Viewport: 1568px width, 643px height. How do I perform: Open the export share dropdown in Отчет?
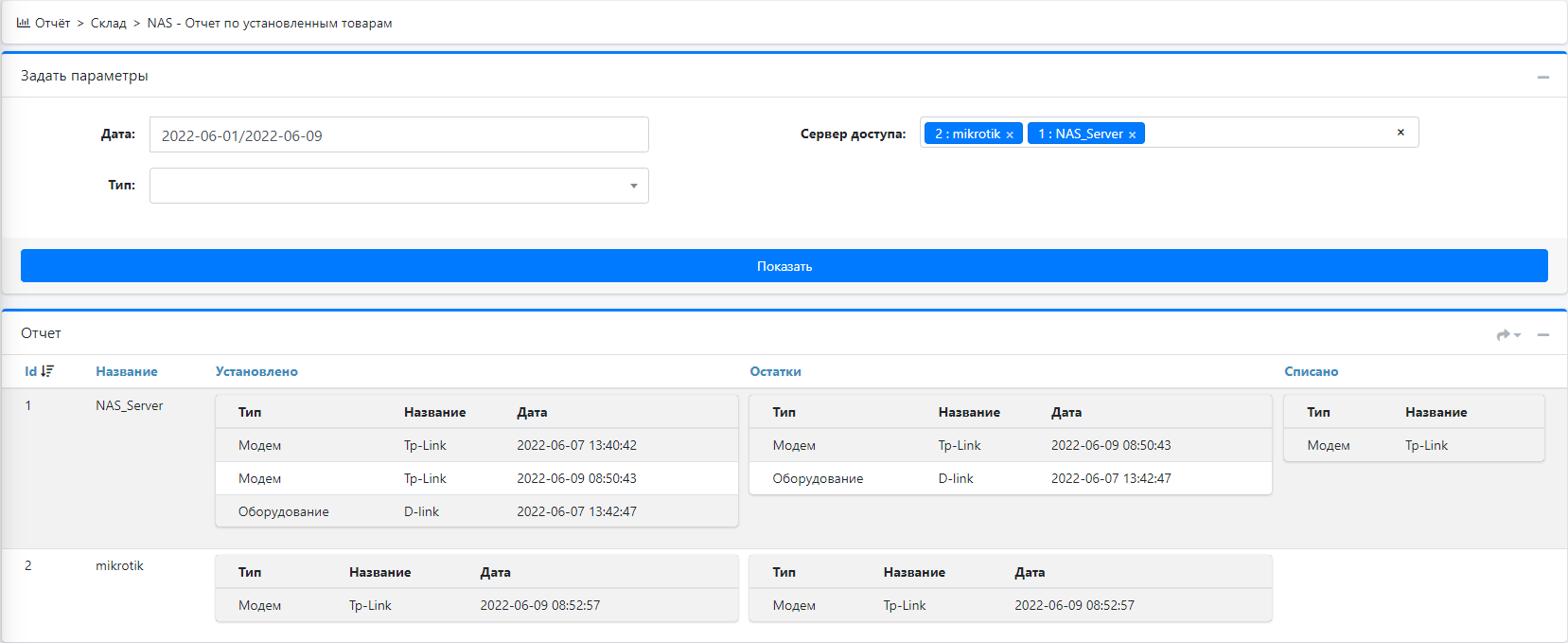point(1507,334)
